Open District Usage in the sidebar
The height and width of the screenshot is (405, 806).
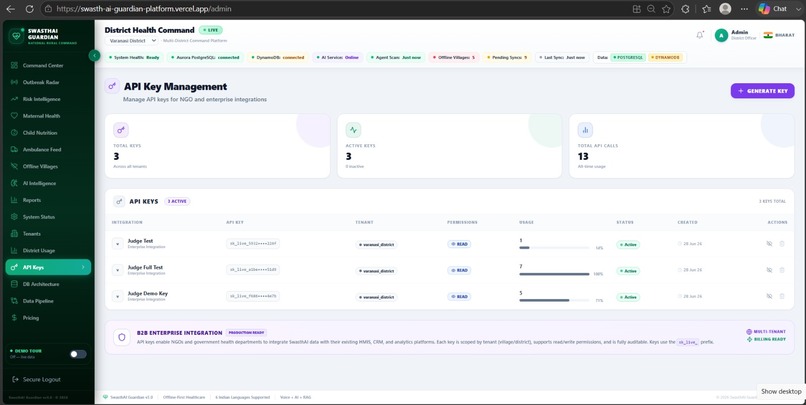click(39, 251)
